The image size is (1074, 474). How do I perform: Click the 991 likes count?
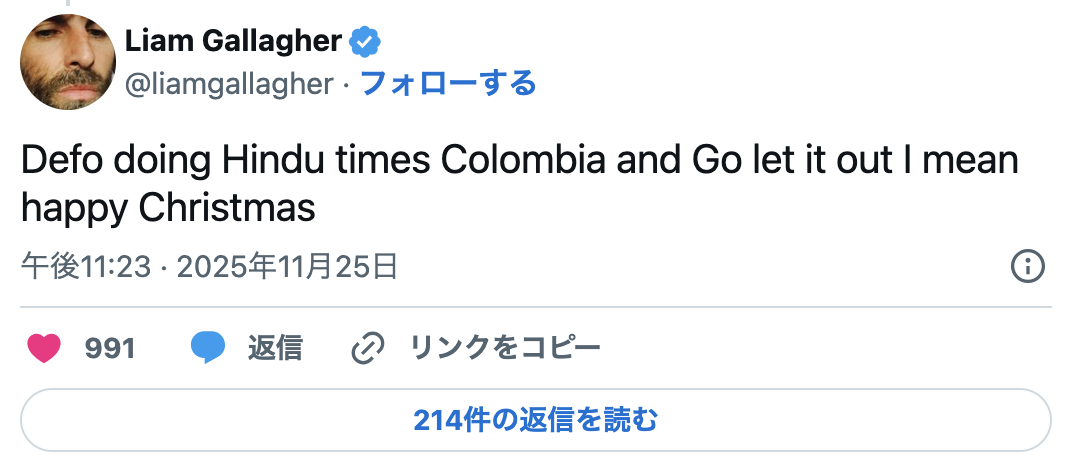coord(110,348)
